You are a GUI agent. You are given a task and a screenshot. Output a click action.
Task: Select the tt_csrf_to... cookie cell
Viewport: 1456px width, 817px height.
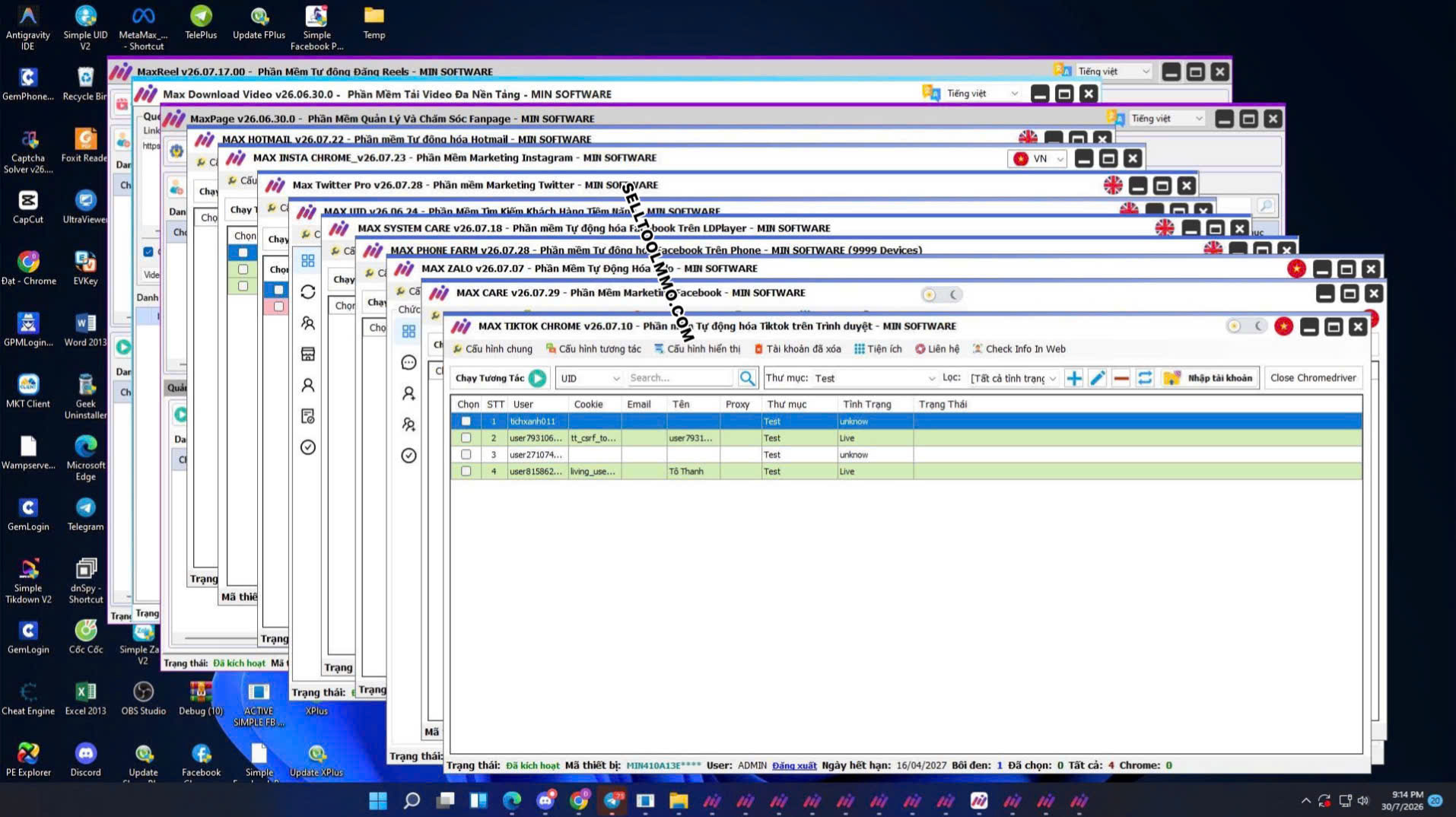[x=593, y=438]
